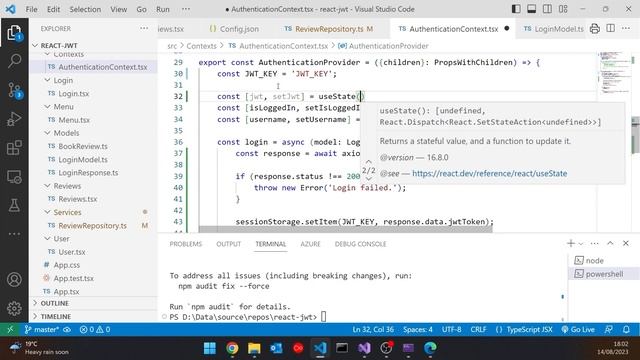Expand the TIMELINE section
The width and height of the screenshot is (640, 360).
point(93,316)
